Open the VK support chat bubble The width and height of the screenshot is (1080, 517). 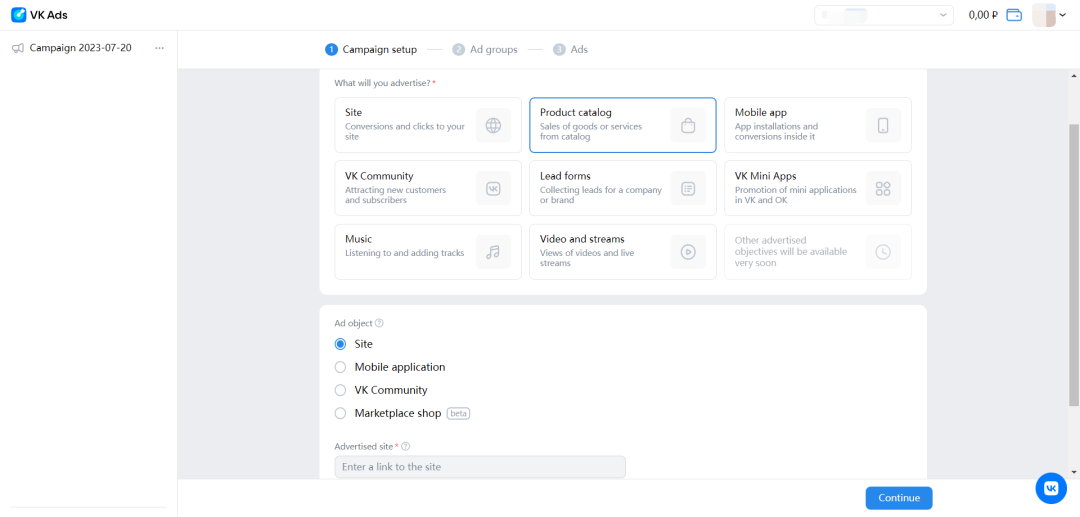1051,488
